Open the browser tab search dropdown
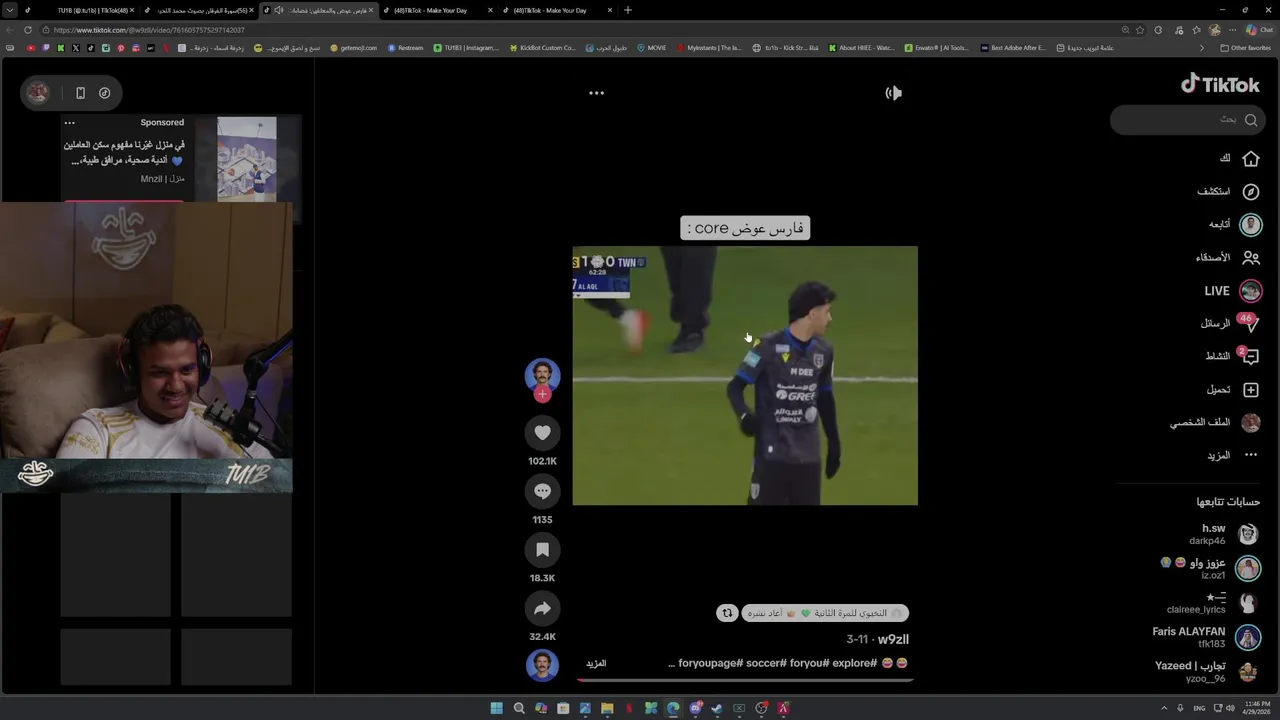 tap(10, 10)
